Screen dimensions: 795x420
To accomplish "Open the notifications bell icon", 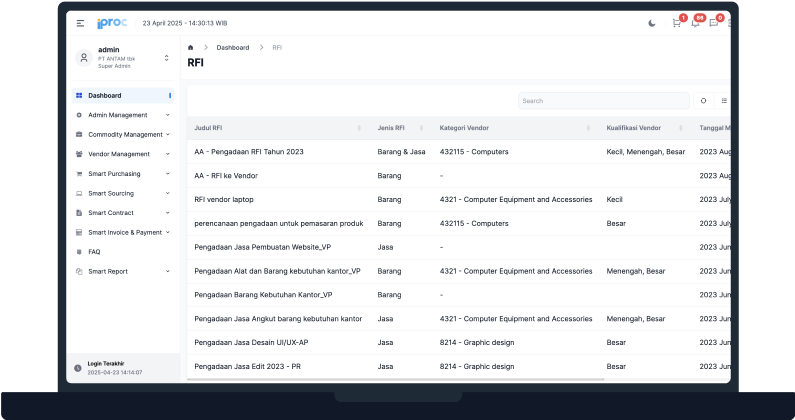I will (x=695, y=23).
